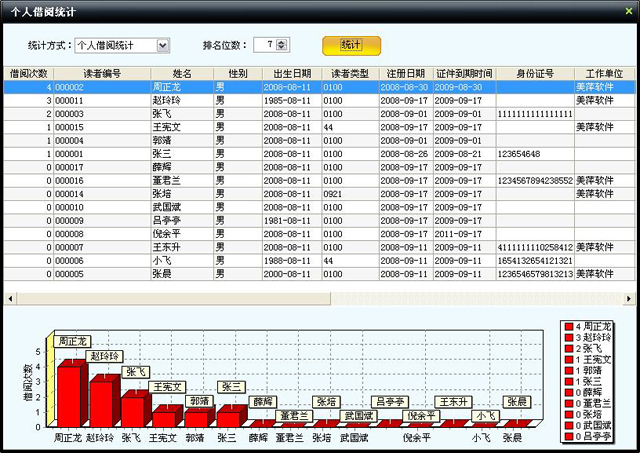Click inside the 排名位数 number field
This screenshot has width=640, height=453.
tap(264, 45)
